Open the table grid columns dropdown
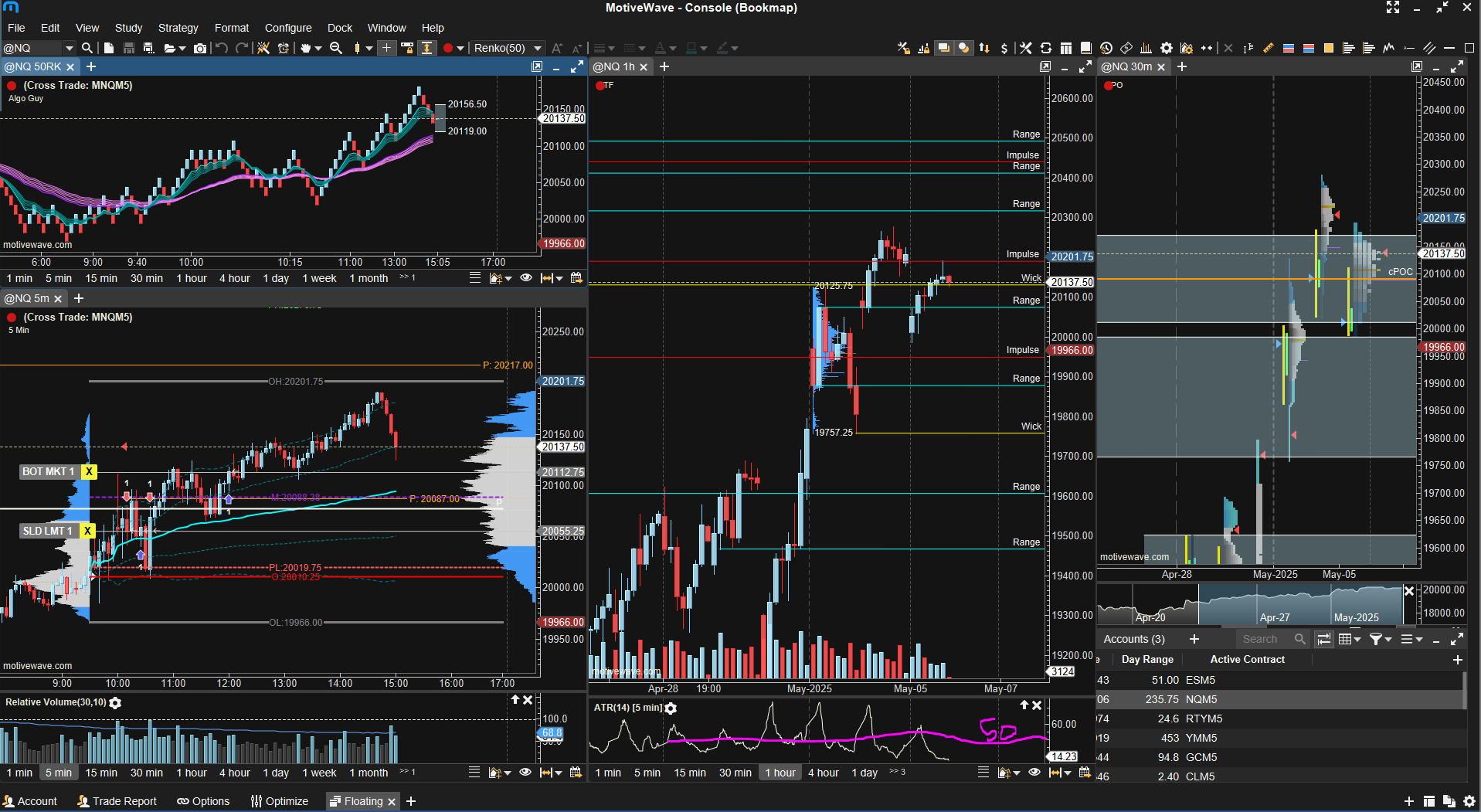The width and height of the screenshot is (1481, 812). pos(1350,639)
